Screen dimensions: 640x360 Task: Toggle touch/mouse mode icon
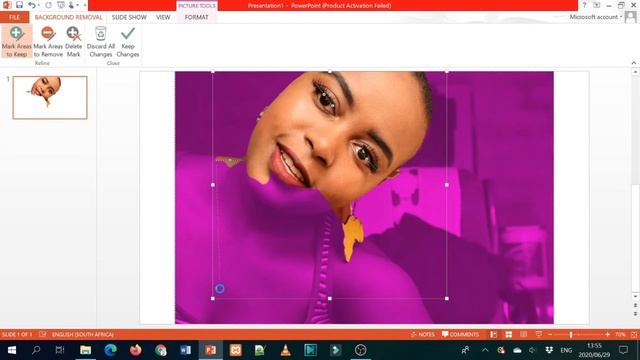pos(71,5)
